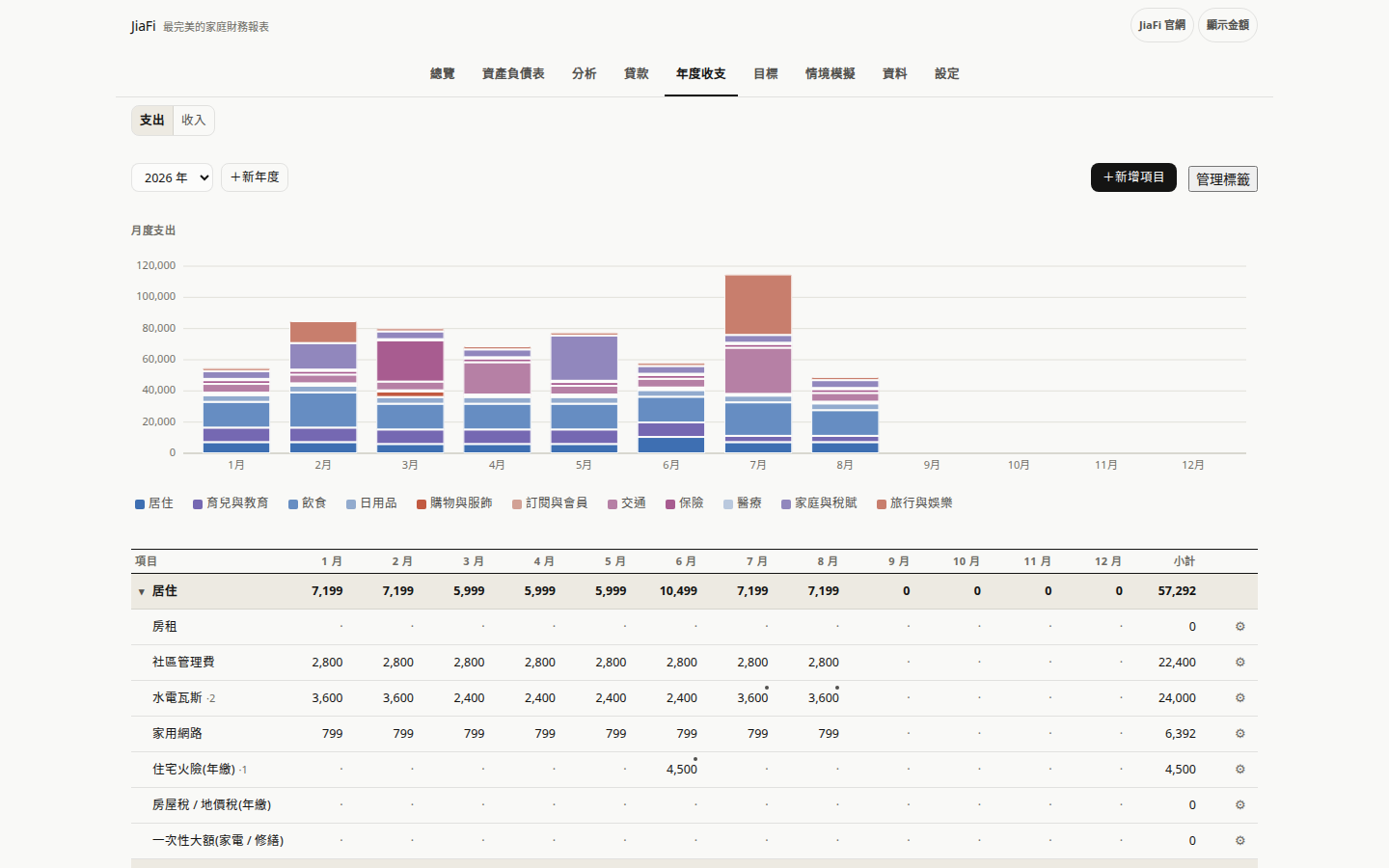Click the JiaFi logo text
The image size is (1389, 868).
(x=144, y=26)
